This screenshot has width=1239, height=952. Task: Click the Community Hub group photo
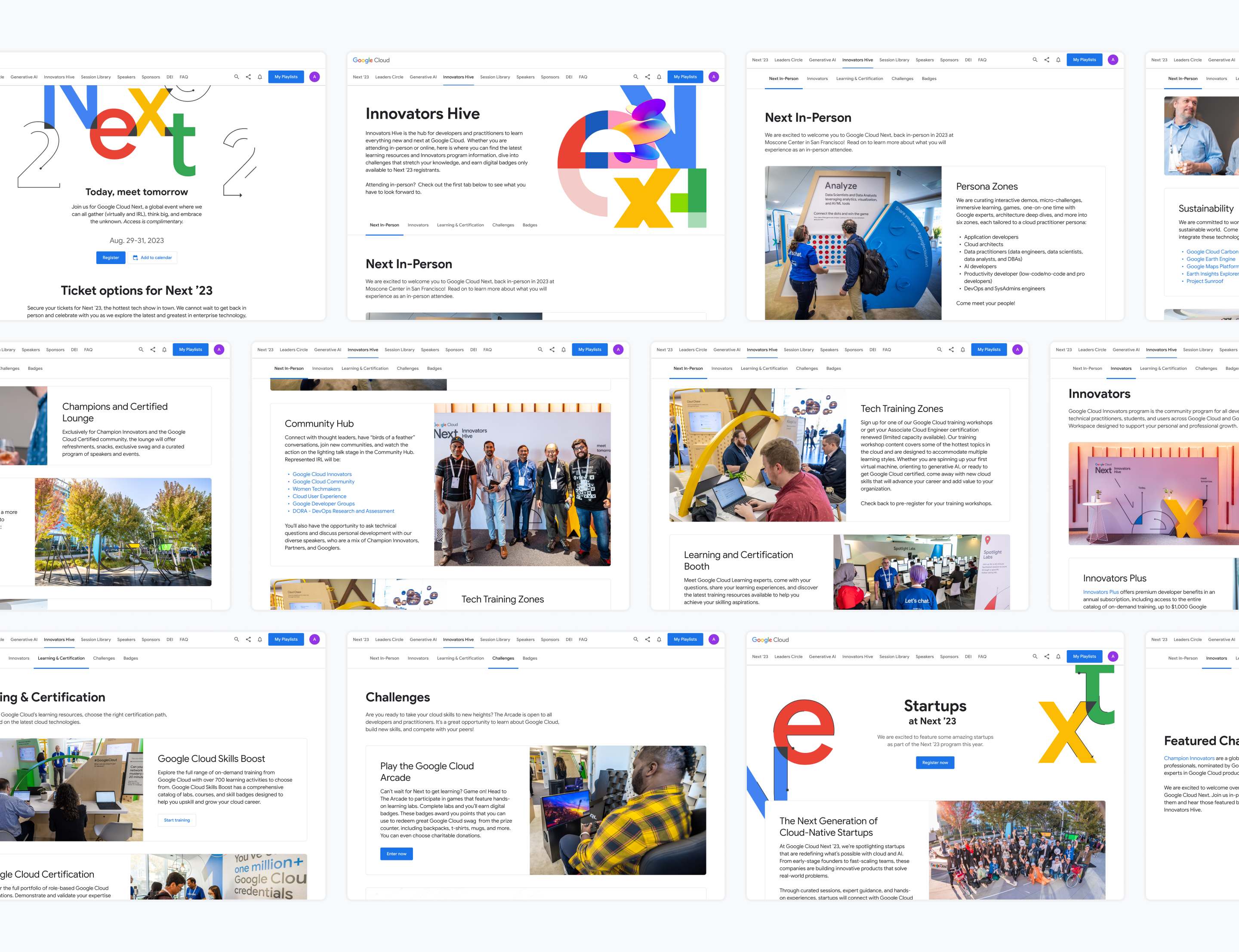point(522,485)
